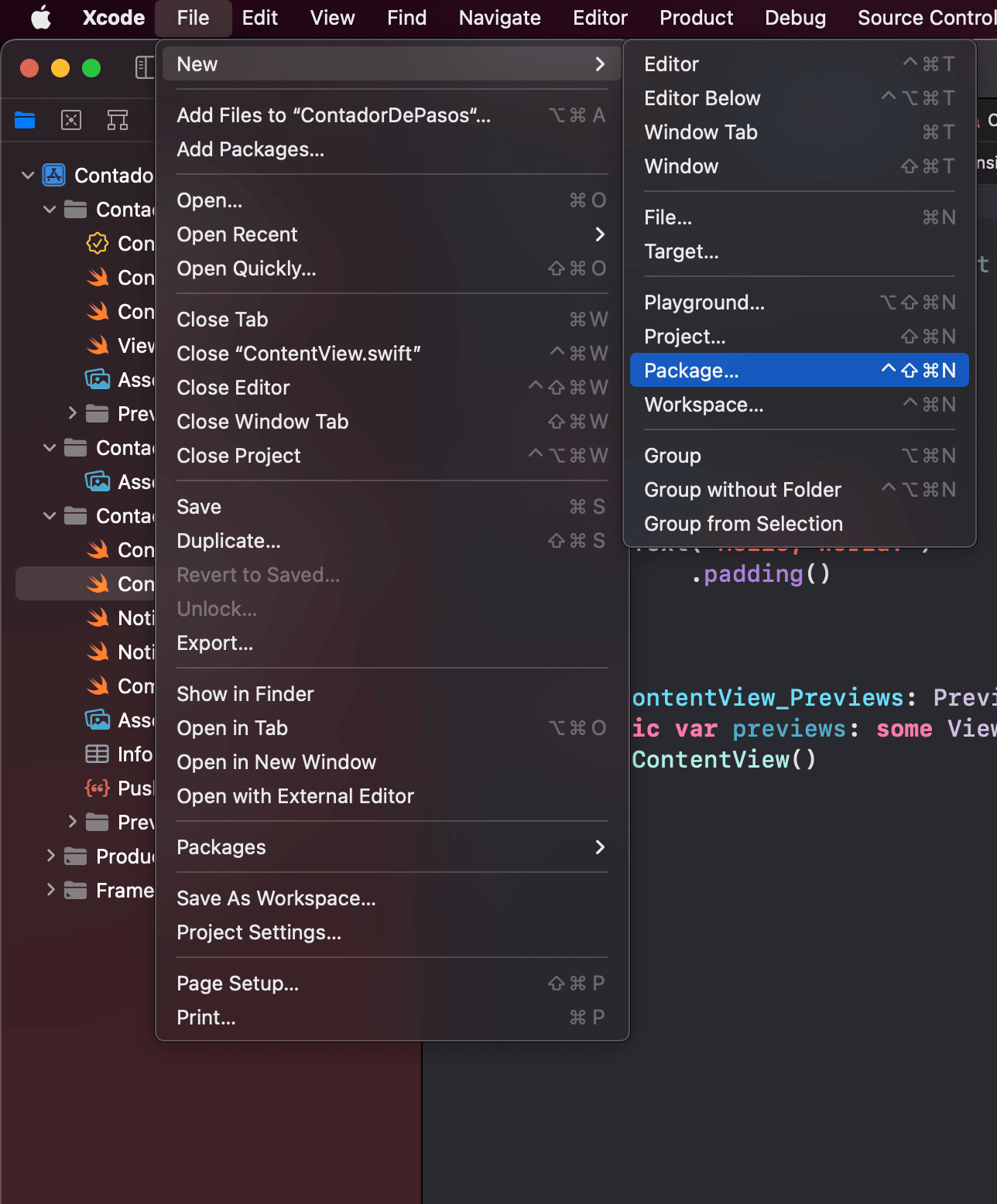Open the Packages submenu
Screen dimensions: 997x1204
tap(392, 847)
